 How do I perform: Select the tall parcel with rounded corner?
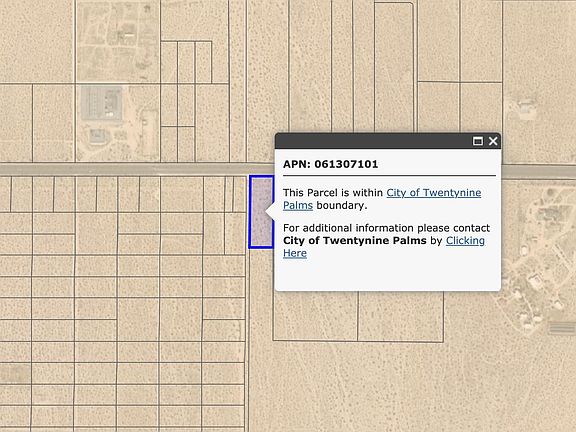(x=394, y=67)
